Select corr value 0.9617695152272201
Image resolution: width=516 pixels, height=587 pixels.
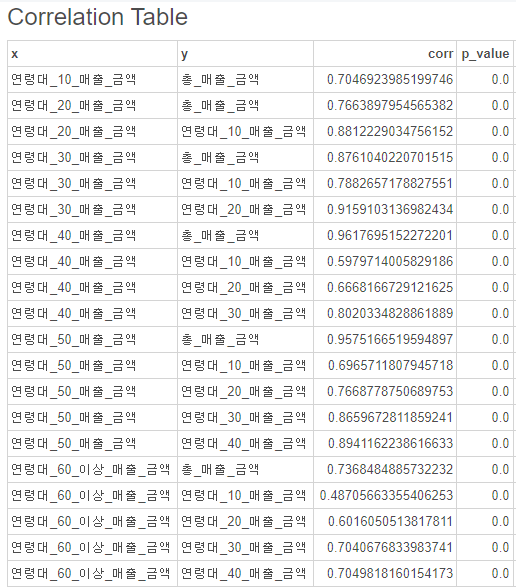[x=390, y=236]
